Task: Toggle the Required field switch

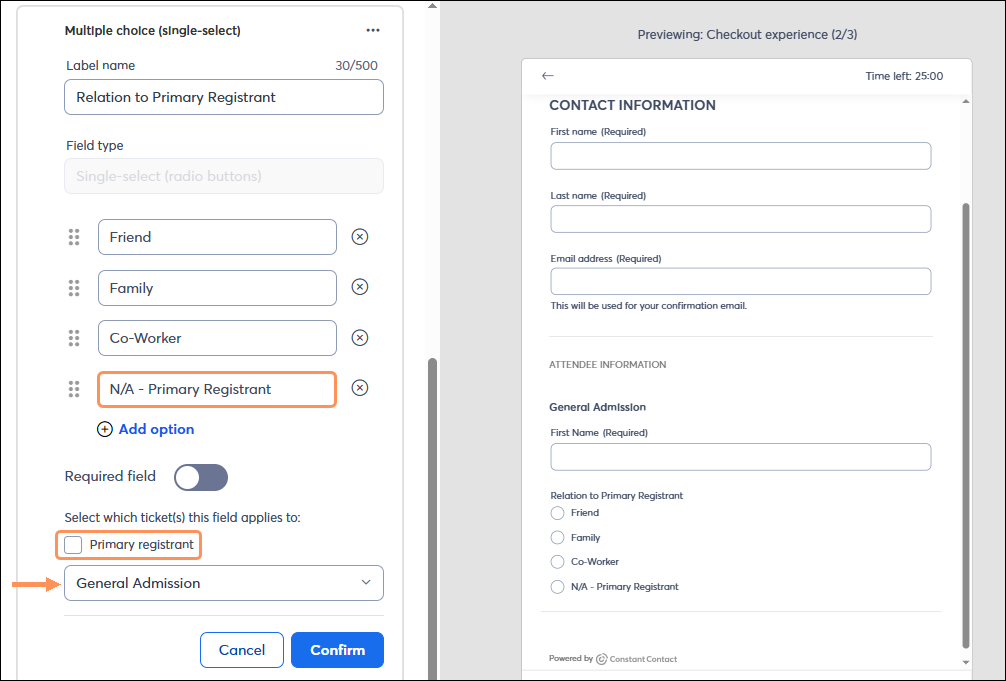Action: pos(201,478)
